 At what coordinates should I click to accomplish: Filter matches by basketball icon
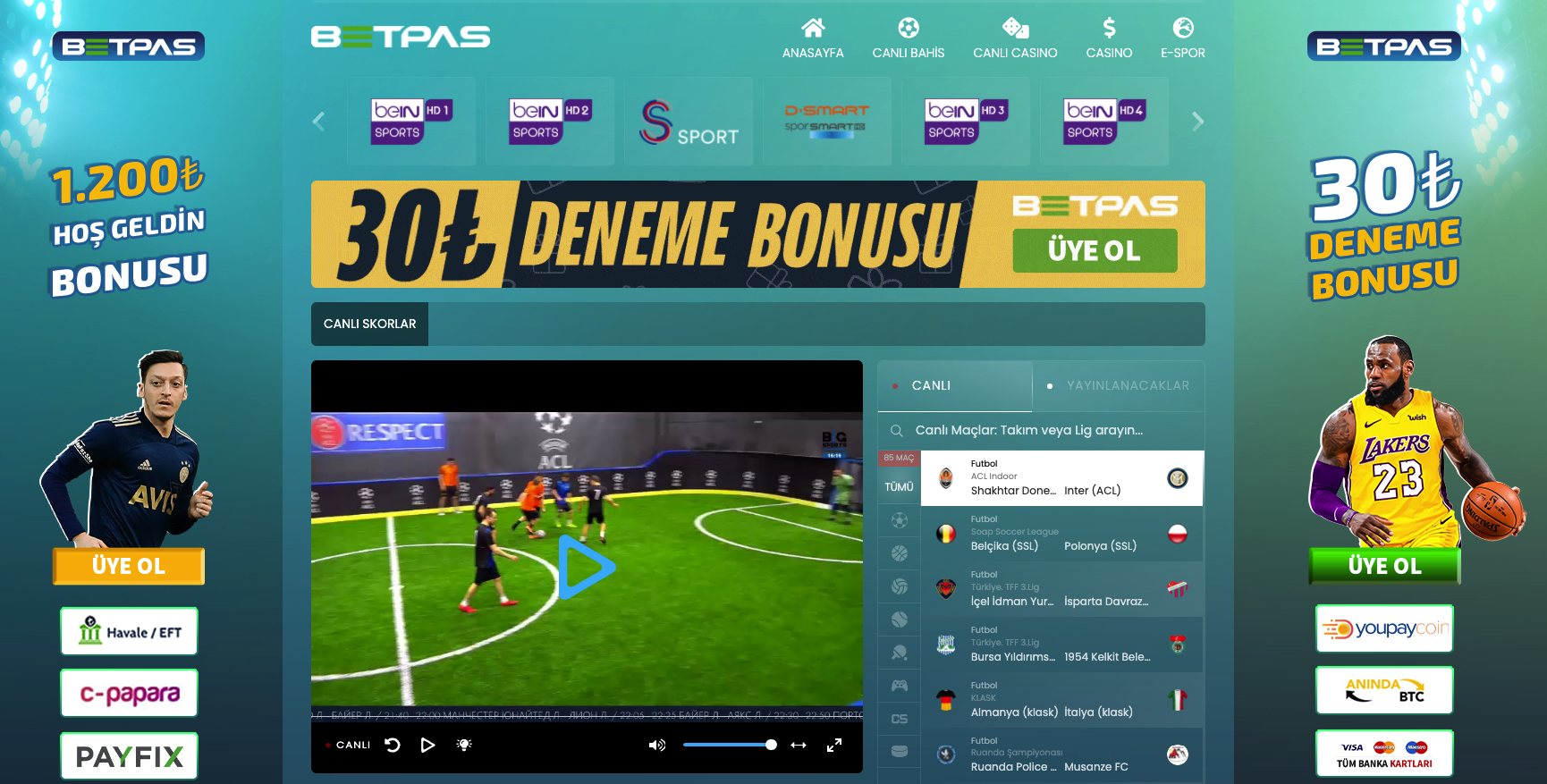tap(900, 553)
